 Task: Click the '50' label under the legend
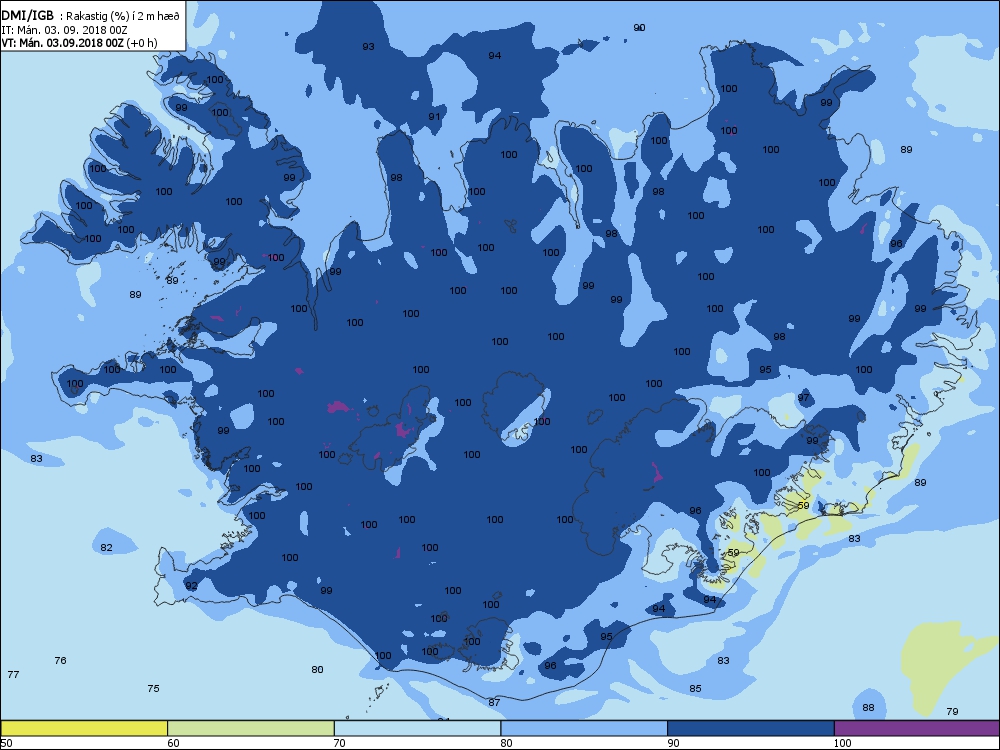click(6, 743)
